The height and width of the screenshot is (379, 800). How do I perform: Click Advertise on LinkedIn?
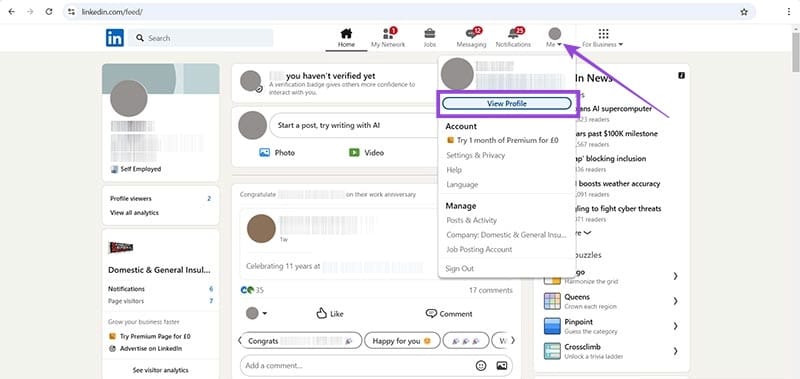pos(146,348)
